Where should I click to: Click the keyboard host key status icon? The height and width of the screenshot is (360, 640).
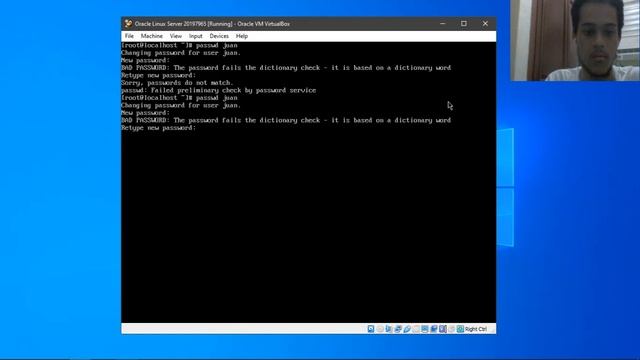460,329
